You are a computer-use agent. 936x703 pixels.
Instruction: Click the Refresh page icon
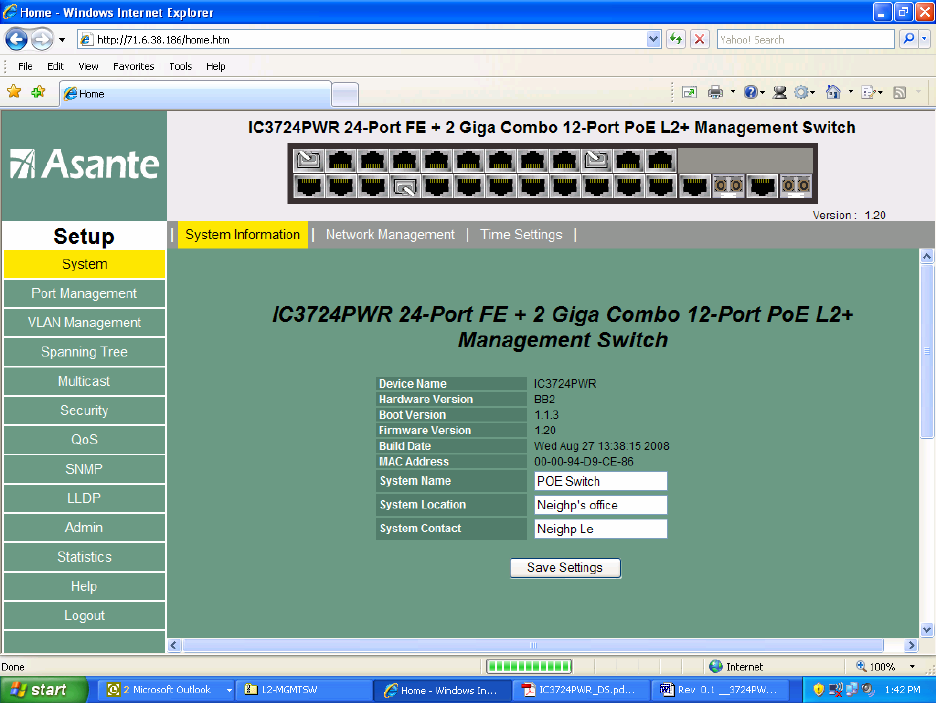click(x=676, y=40)
